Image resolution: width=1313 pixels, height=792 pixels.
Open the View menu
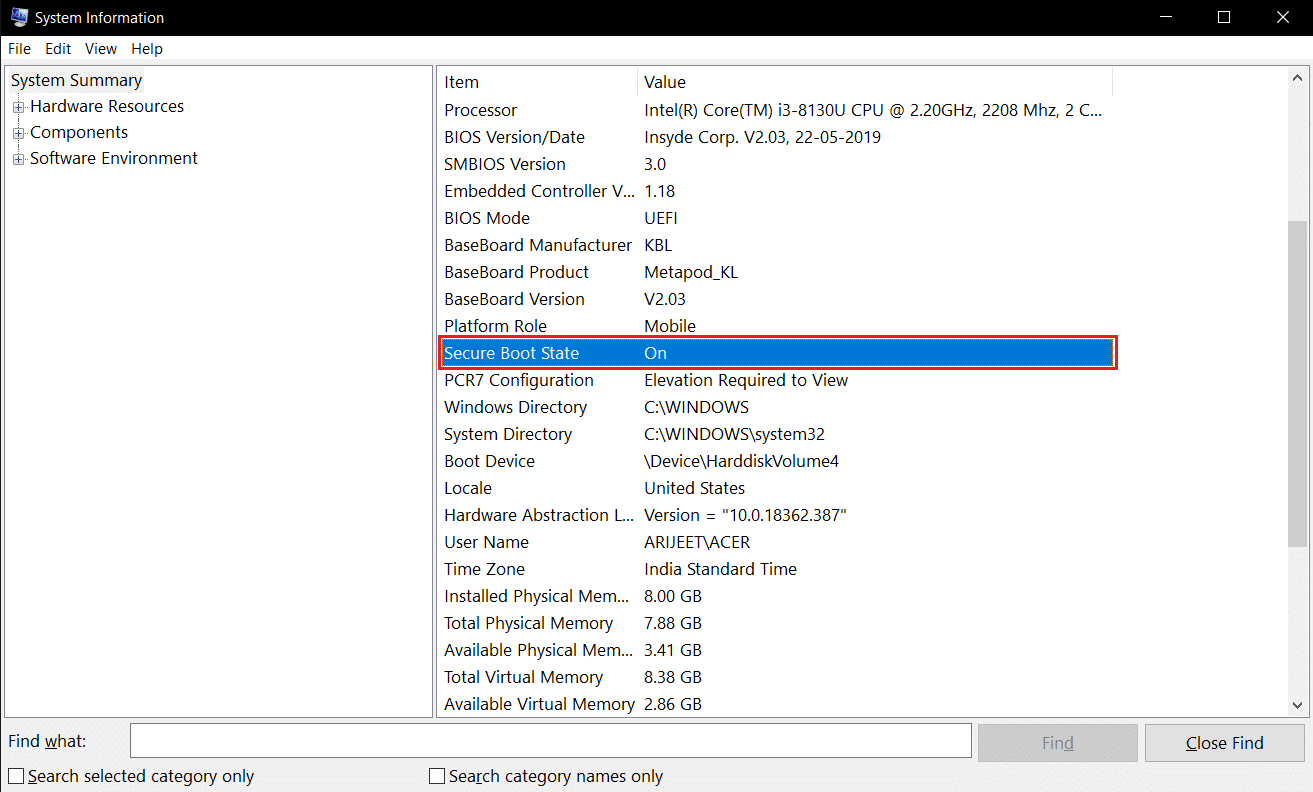[101, 48]
